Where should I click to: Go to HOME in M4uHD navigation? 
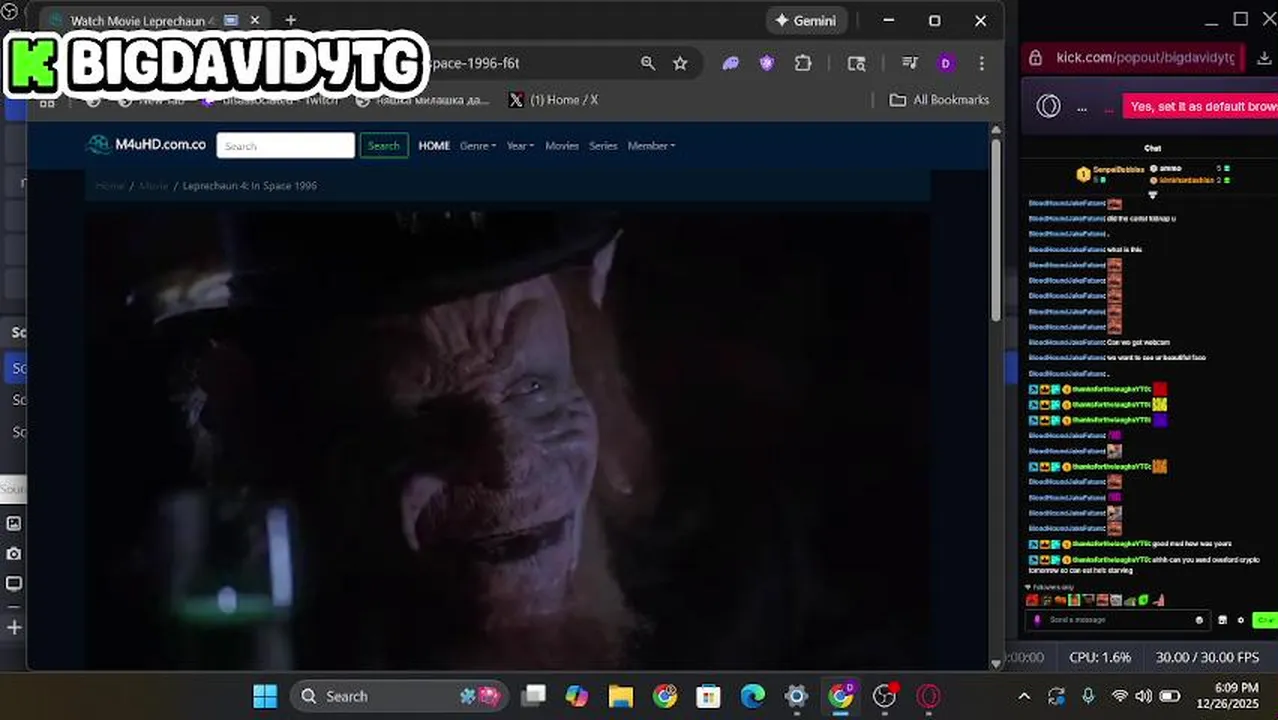[x=434, y=146]
